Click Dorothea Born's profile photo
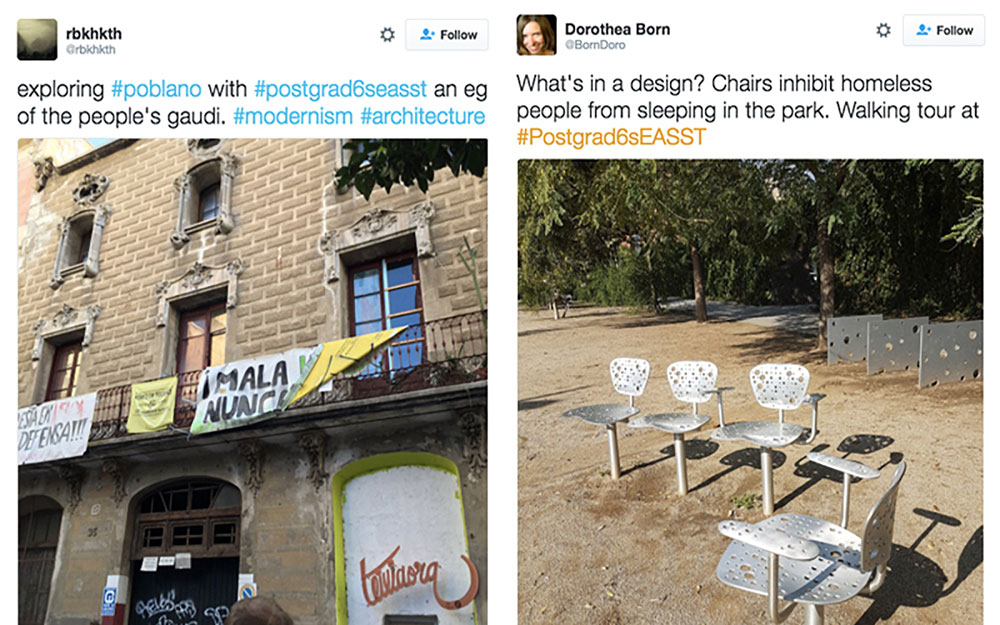The width and height of the screenshot is (1000, 625). coord(536,35)
